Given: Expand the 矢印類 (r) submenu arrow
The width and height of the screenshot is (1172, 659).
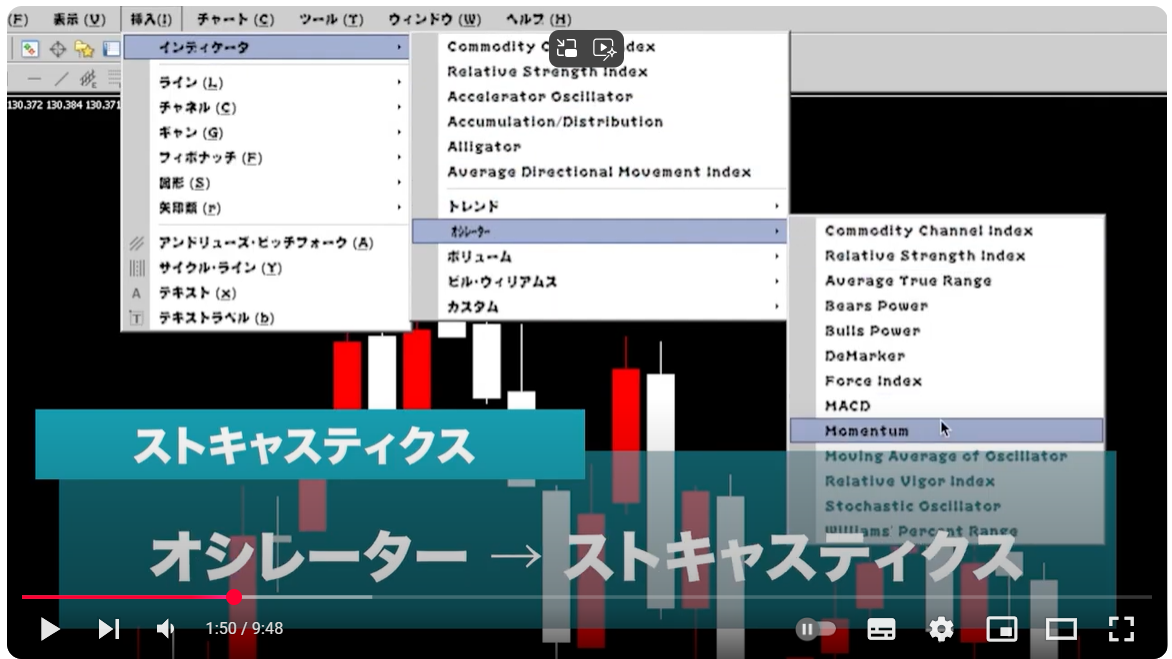Looking at the screenshot, I should click(x=399, y=208).
